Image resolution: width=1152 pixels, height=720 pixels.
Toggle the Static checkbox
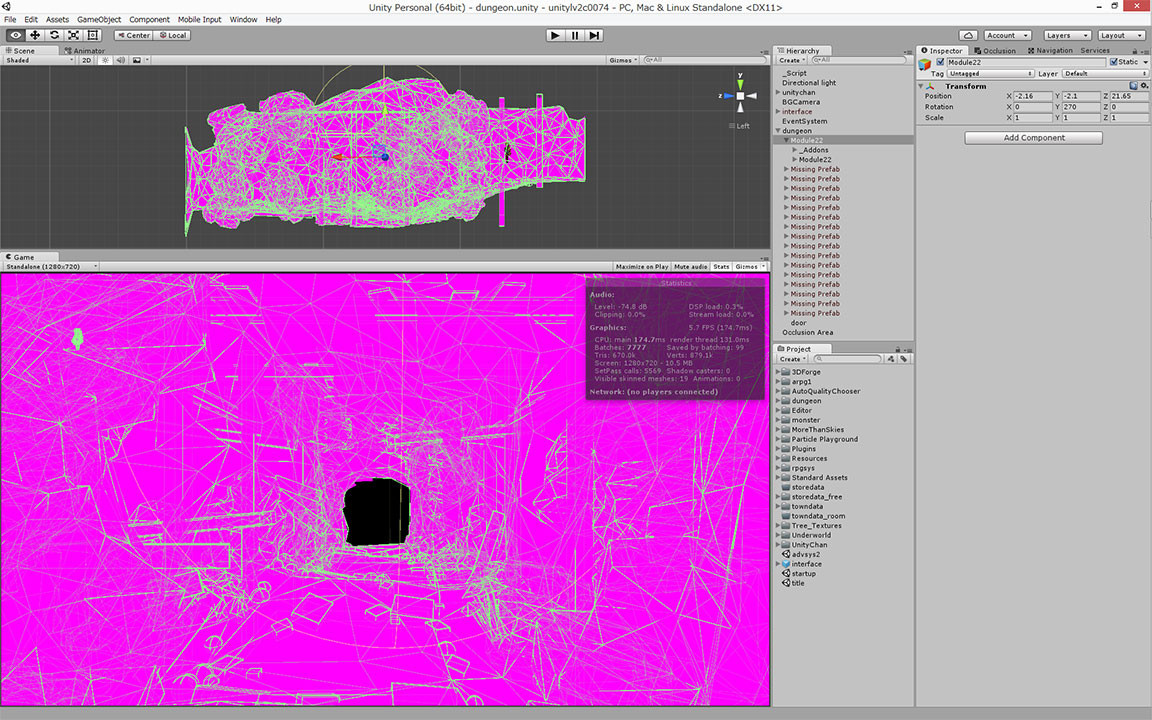(1113, 62)
